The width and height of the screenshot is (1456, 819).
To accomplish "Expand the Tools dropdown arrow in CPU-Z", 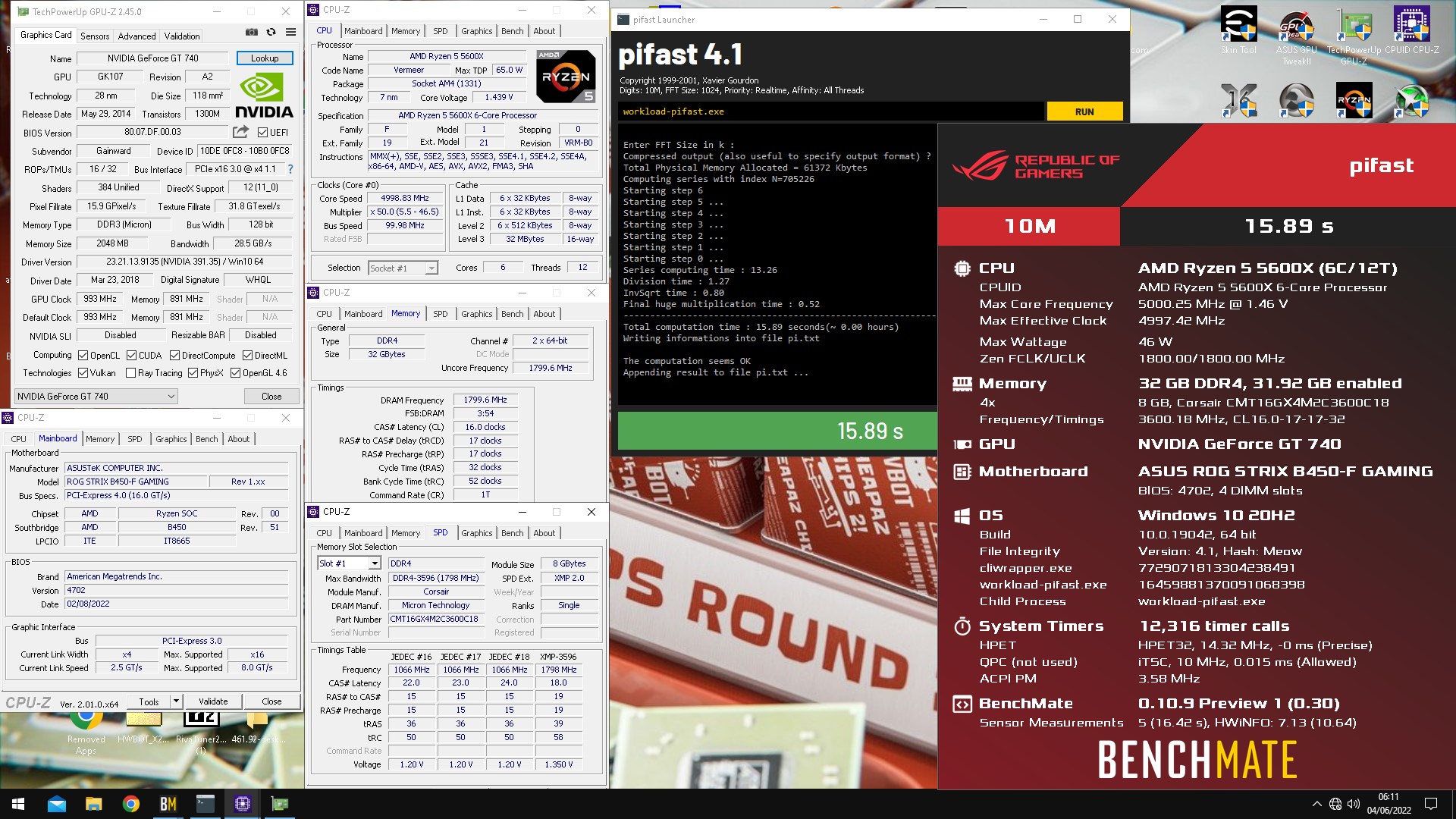I will (x=176, y=701).
